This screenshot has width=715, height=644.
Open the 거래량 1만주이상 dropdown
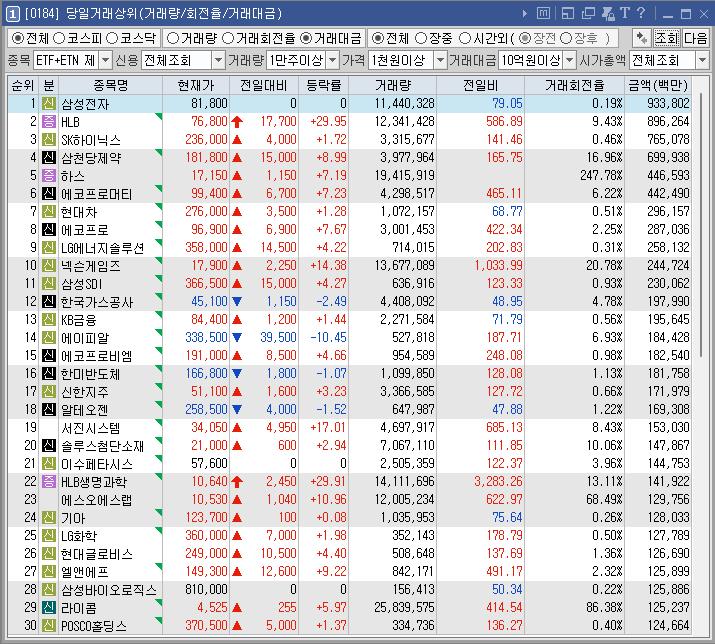point(333,60)
